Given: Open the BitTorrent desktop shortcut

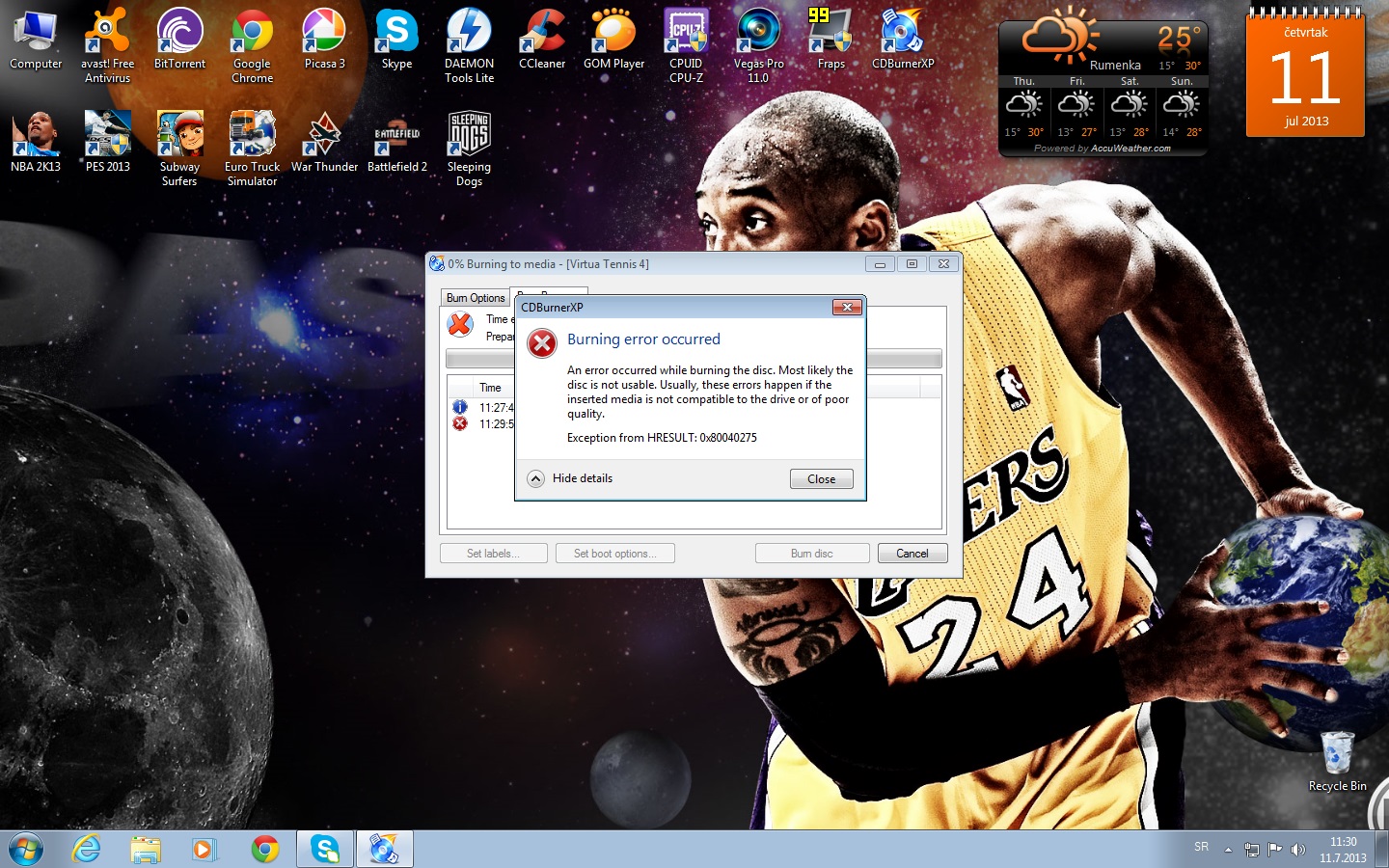Looking at the screenshot, I should coord(179,40).
